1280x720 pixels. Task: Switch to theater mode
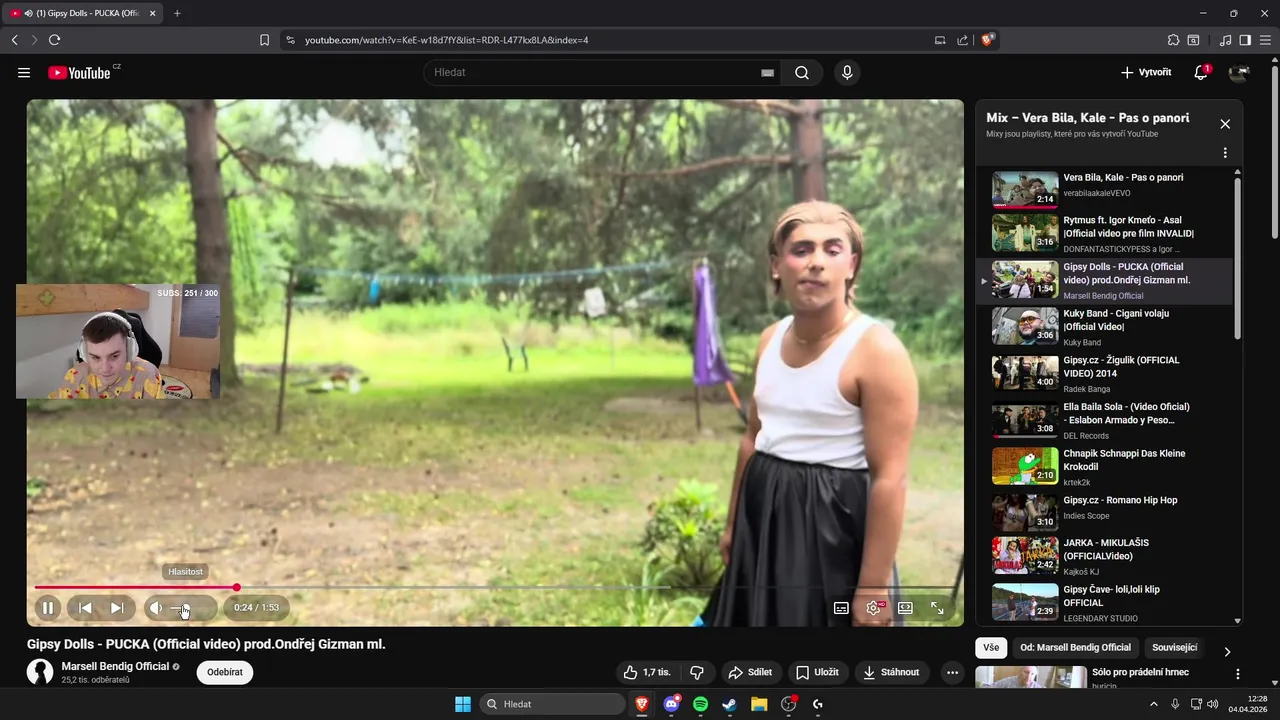click(x=905, y=607)
